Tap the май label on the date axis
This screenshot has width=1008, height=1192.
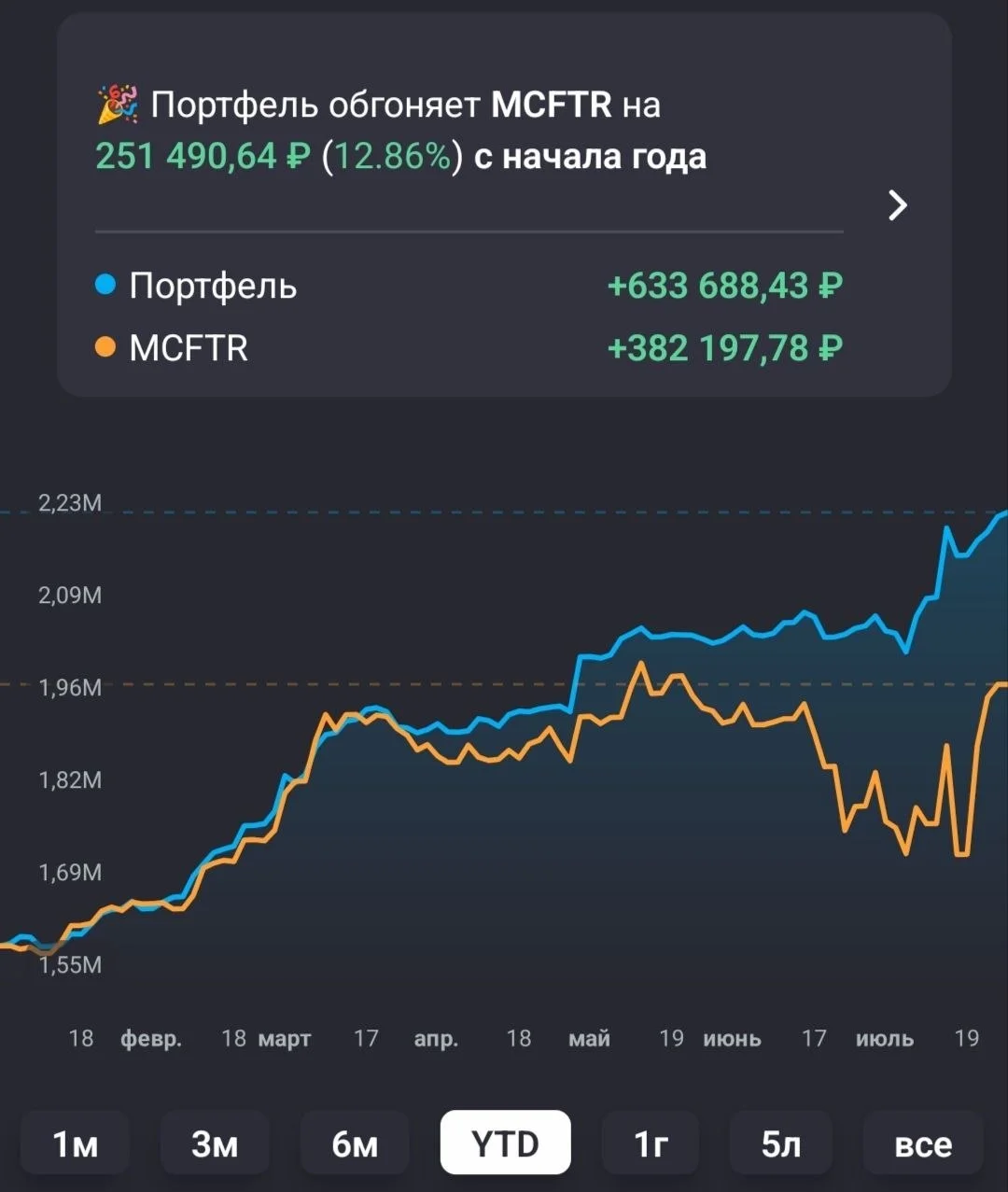pos(589,1038)
